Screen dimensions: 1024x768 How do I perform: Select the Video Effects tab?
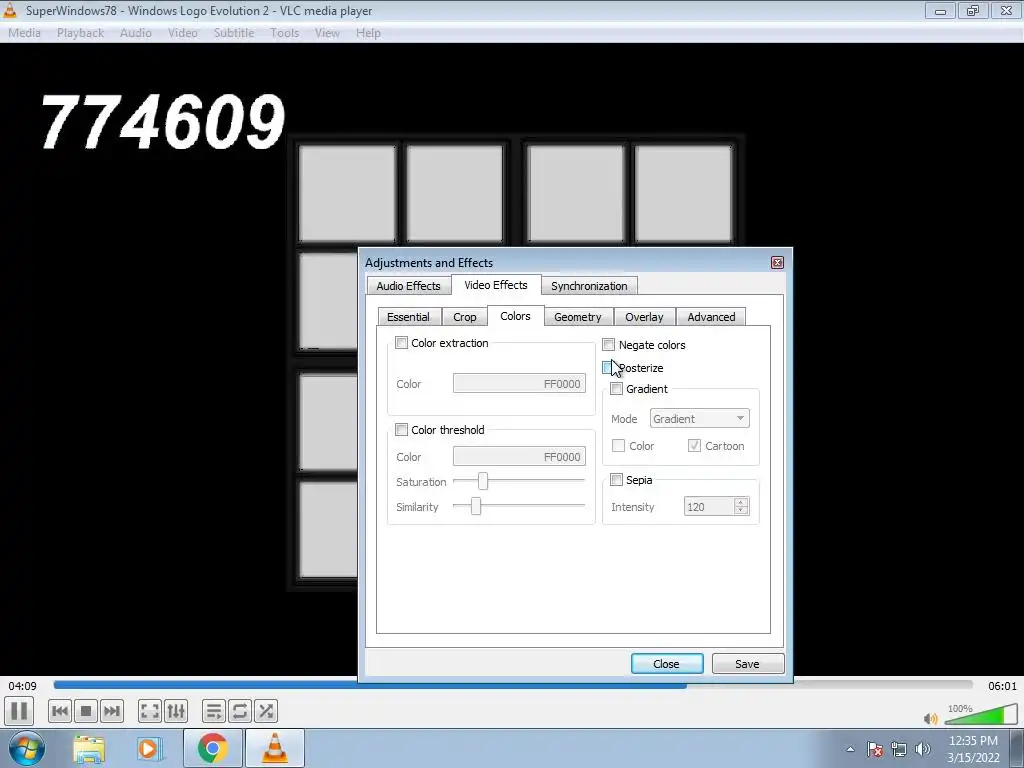click(x=496, y=285)
